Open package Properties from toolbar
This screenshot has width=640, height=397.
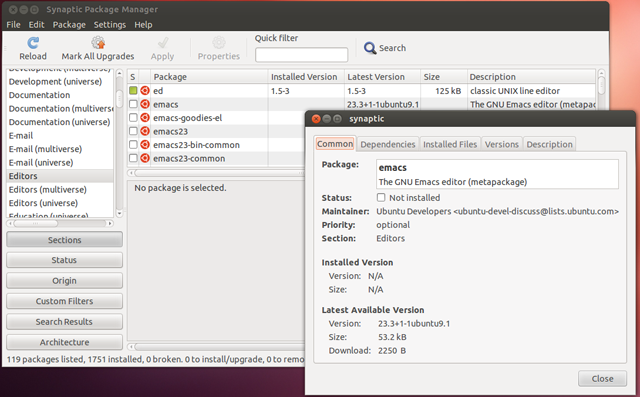pos(219,49)
